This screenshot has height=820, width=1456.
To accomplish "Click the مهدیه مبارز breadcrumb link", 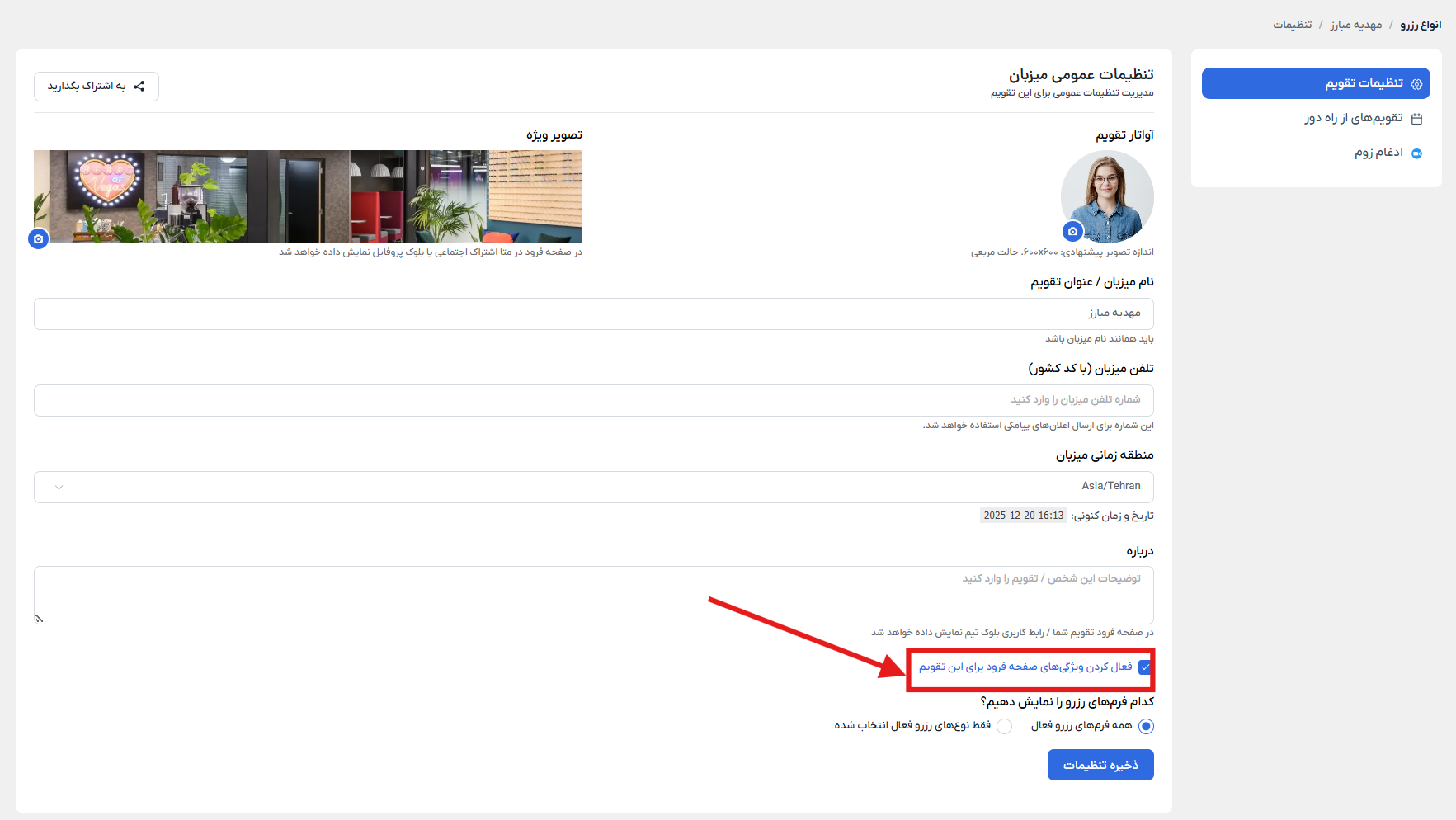I will pos(1355,25).
